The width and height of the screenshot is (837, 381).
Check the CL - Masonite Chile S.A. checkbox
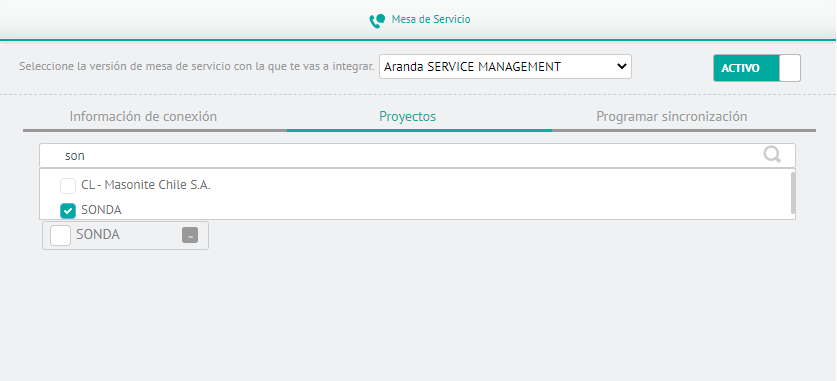pos(68,186)
